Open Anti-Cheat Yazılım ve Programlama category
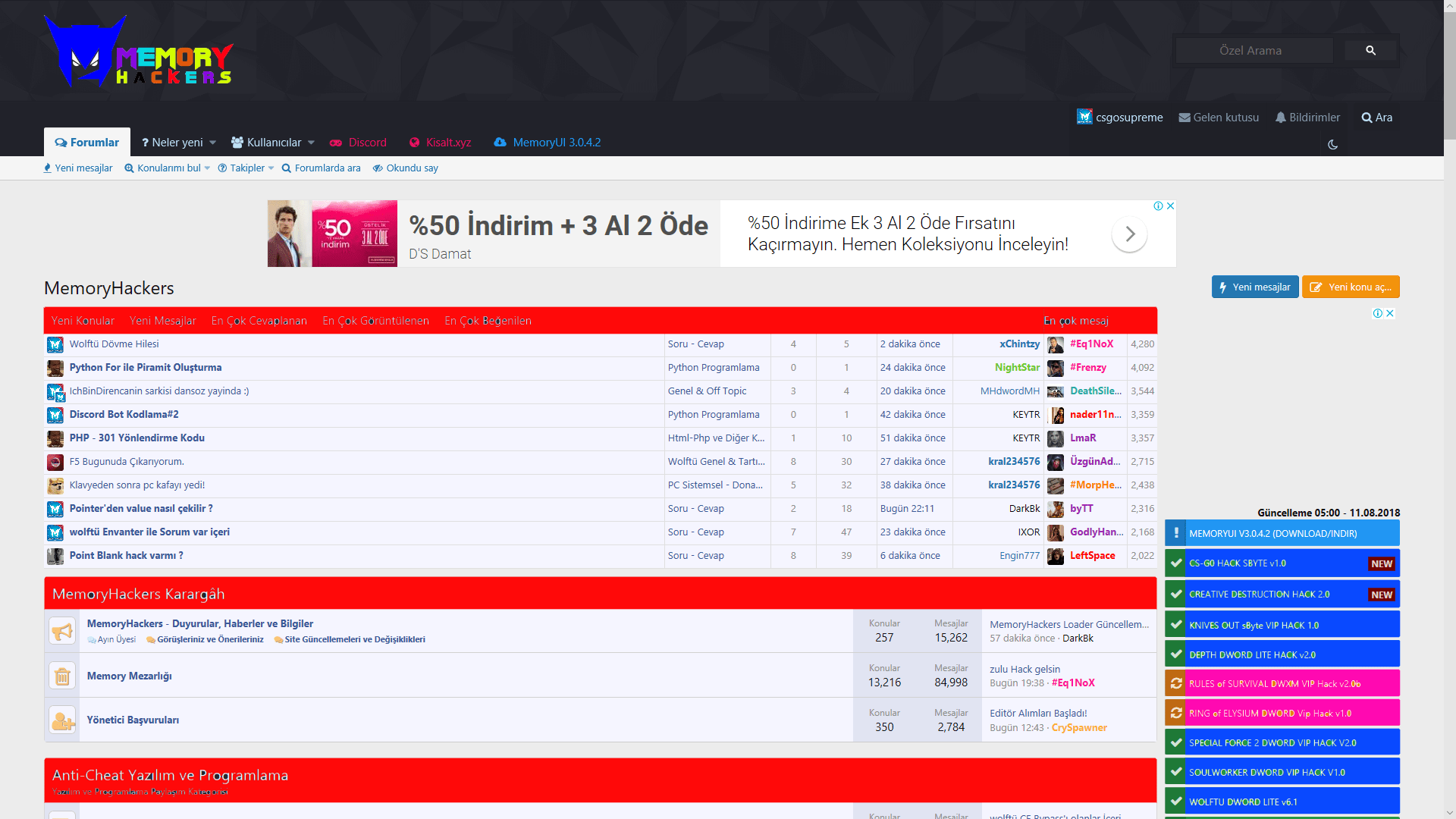The image size is (1456, 819). pyautogui.click(x=170, y=775)
